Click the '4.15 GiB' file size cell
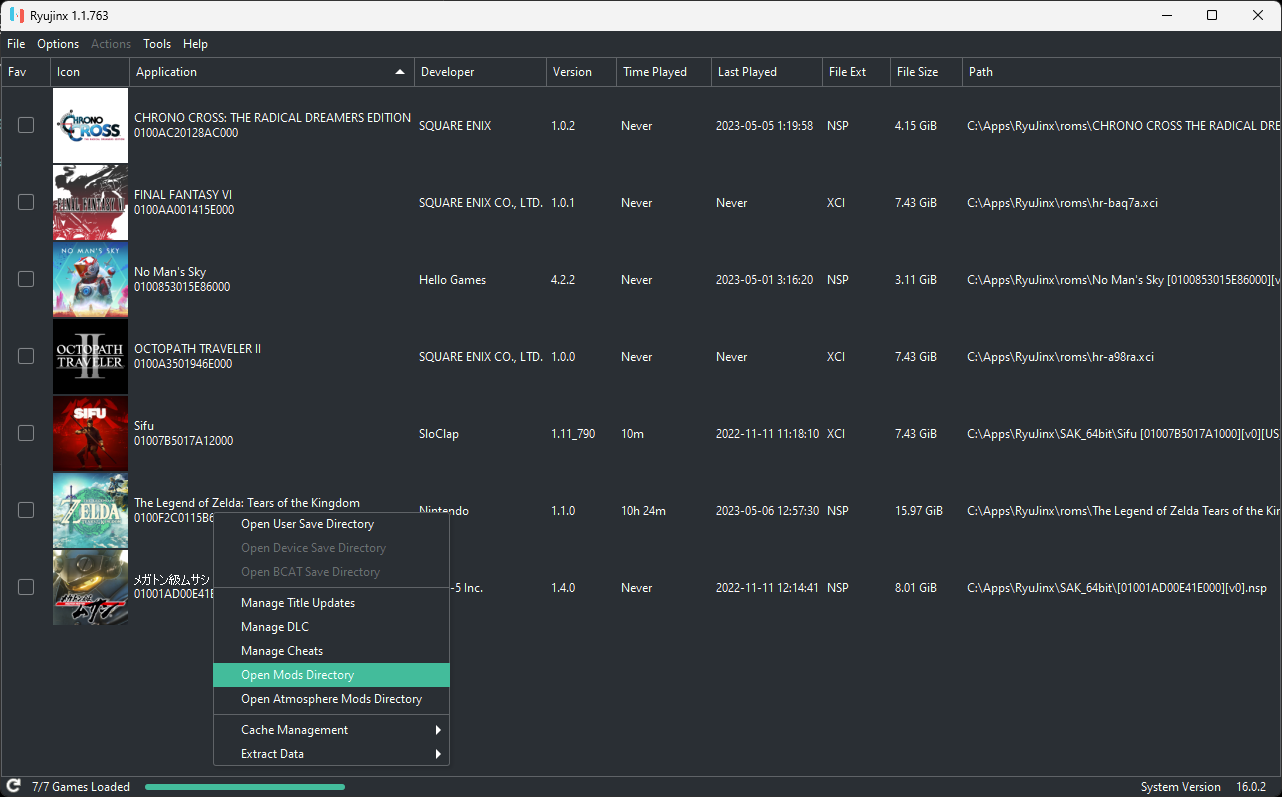Image resolution: width=1282 pixels, height=797 pixels. 916,126
